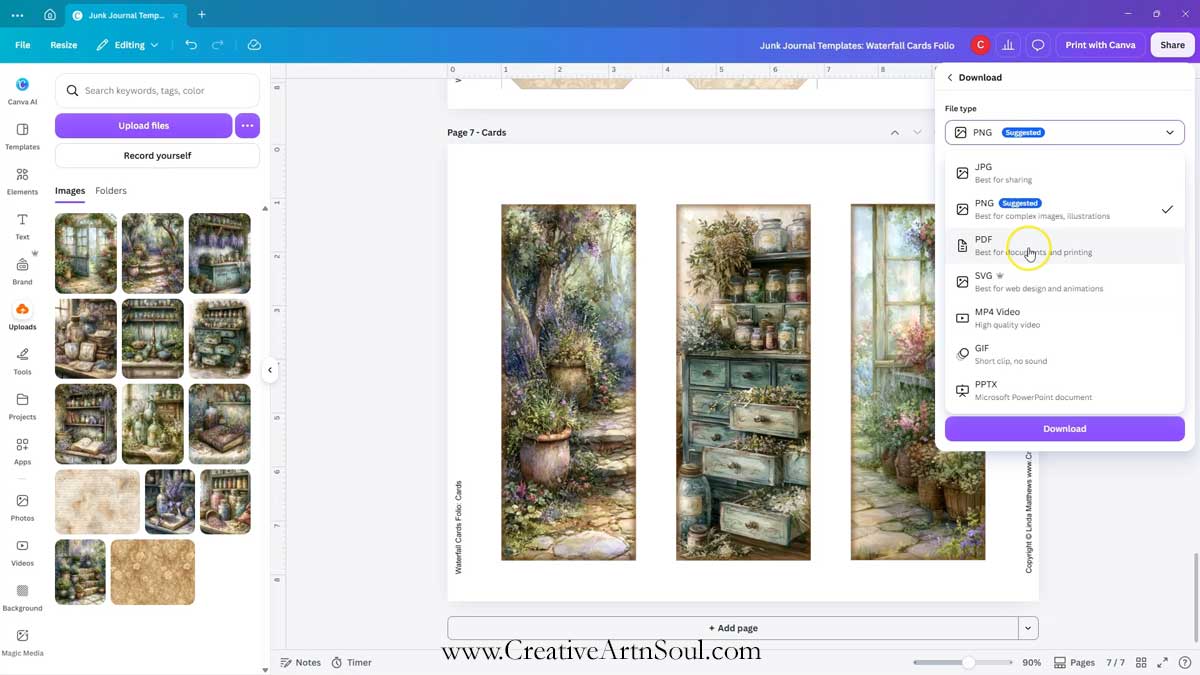Open the Apps sidebar panel

(22, 451)
